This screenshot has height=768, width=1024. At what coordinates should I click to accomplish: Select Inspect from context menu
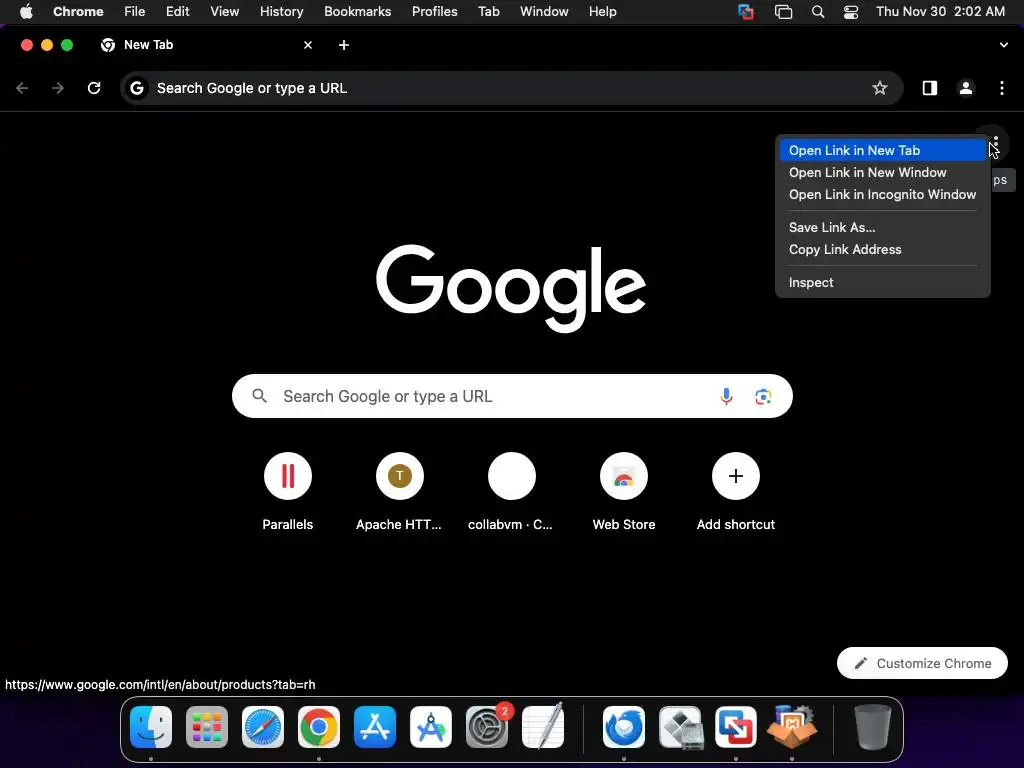click(882, 283)
